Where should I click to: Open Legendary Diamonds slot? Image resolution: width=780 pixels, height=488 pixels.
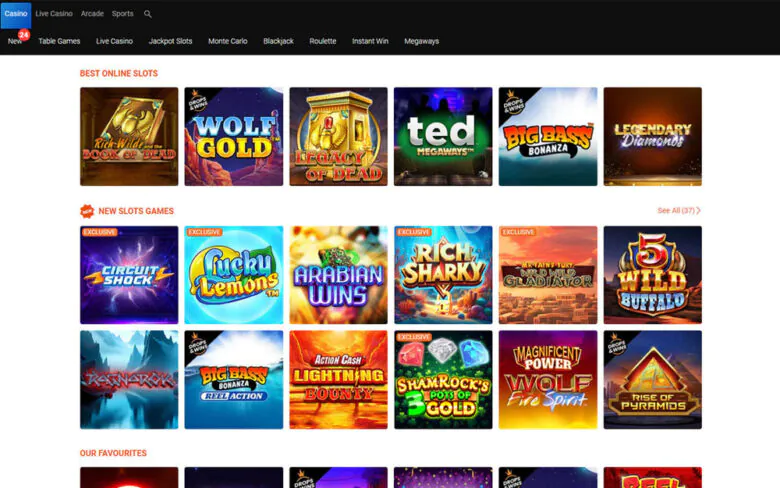tap(653, 137)
